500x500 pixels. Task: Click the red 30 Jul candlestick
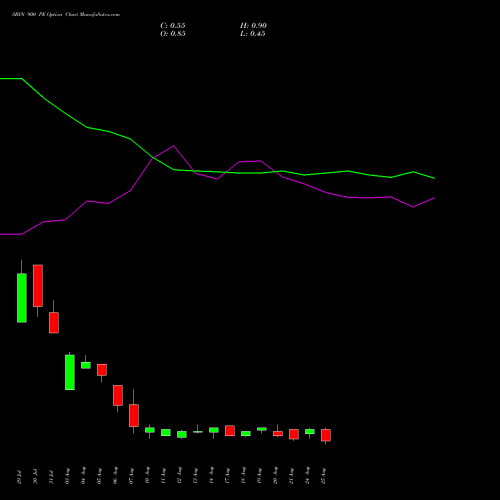pos(38,286)
